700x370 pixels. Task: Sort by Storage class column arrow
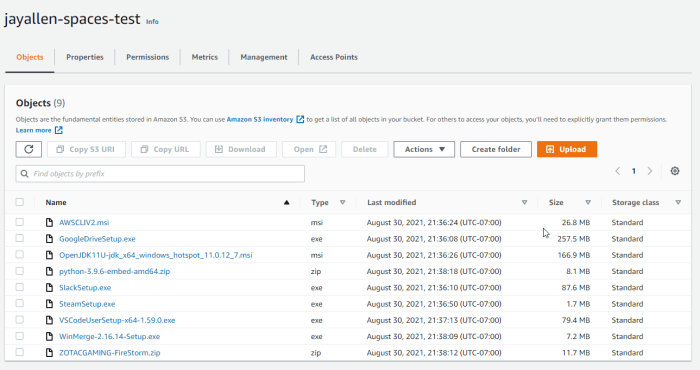pyautogui.click(x=678, y=203)
